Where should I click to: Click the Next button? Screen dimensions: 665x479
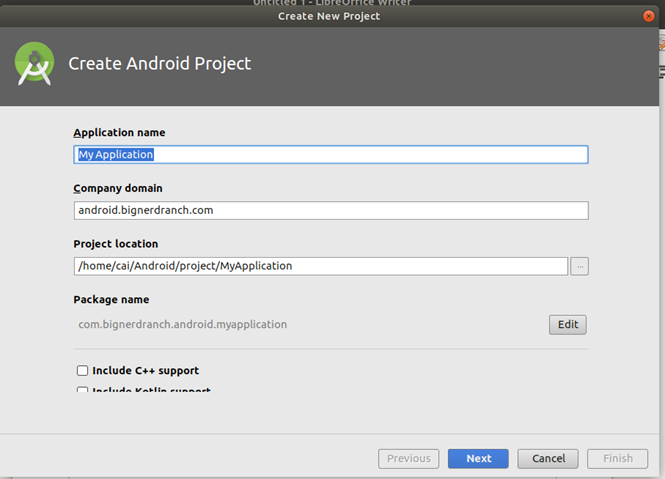click(478, 459)
